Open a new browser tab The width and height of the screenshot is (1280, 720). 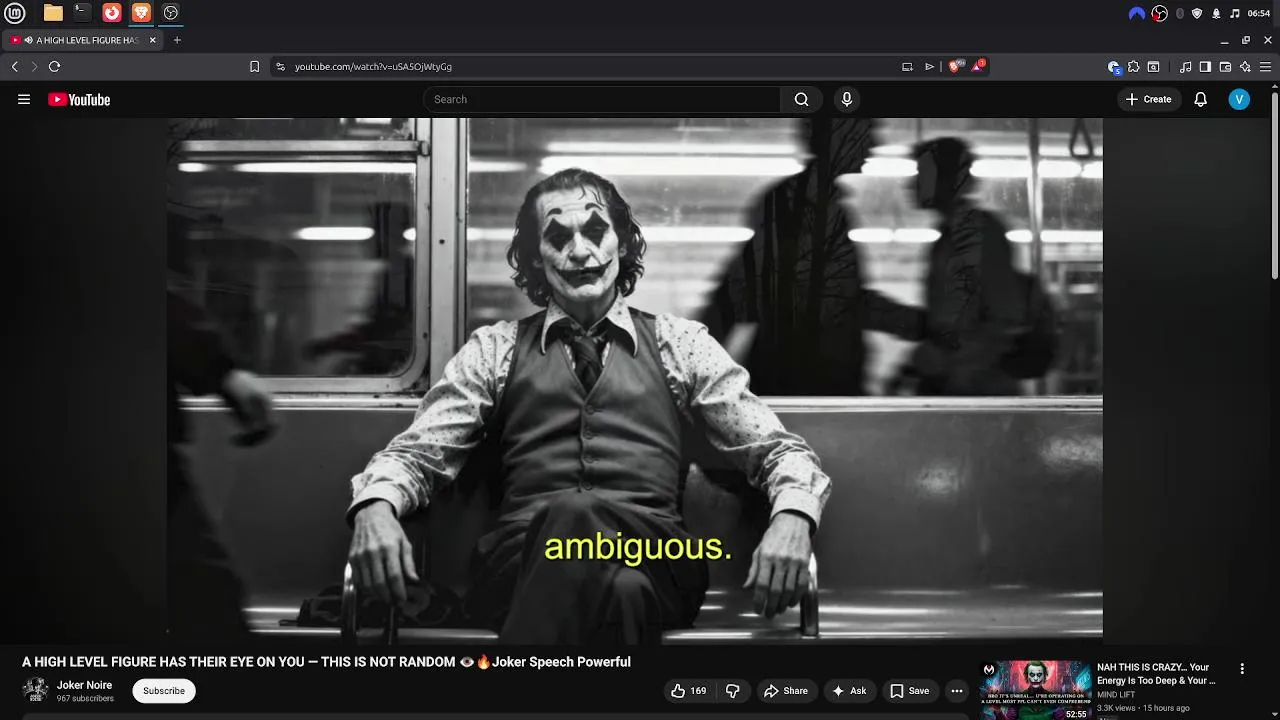(x=177, y=40)
